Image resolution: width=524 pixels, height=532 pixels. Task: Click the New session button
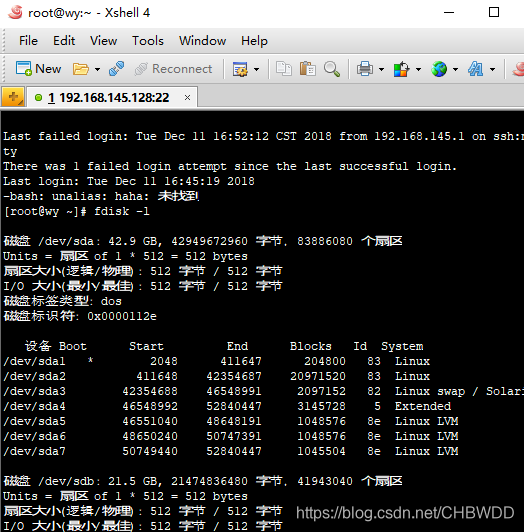pyautogui.click(x=38, y=69)
